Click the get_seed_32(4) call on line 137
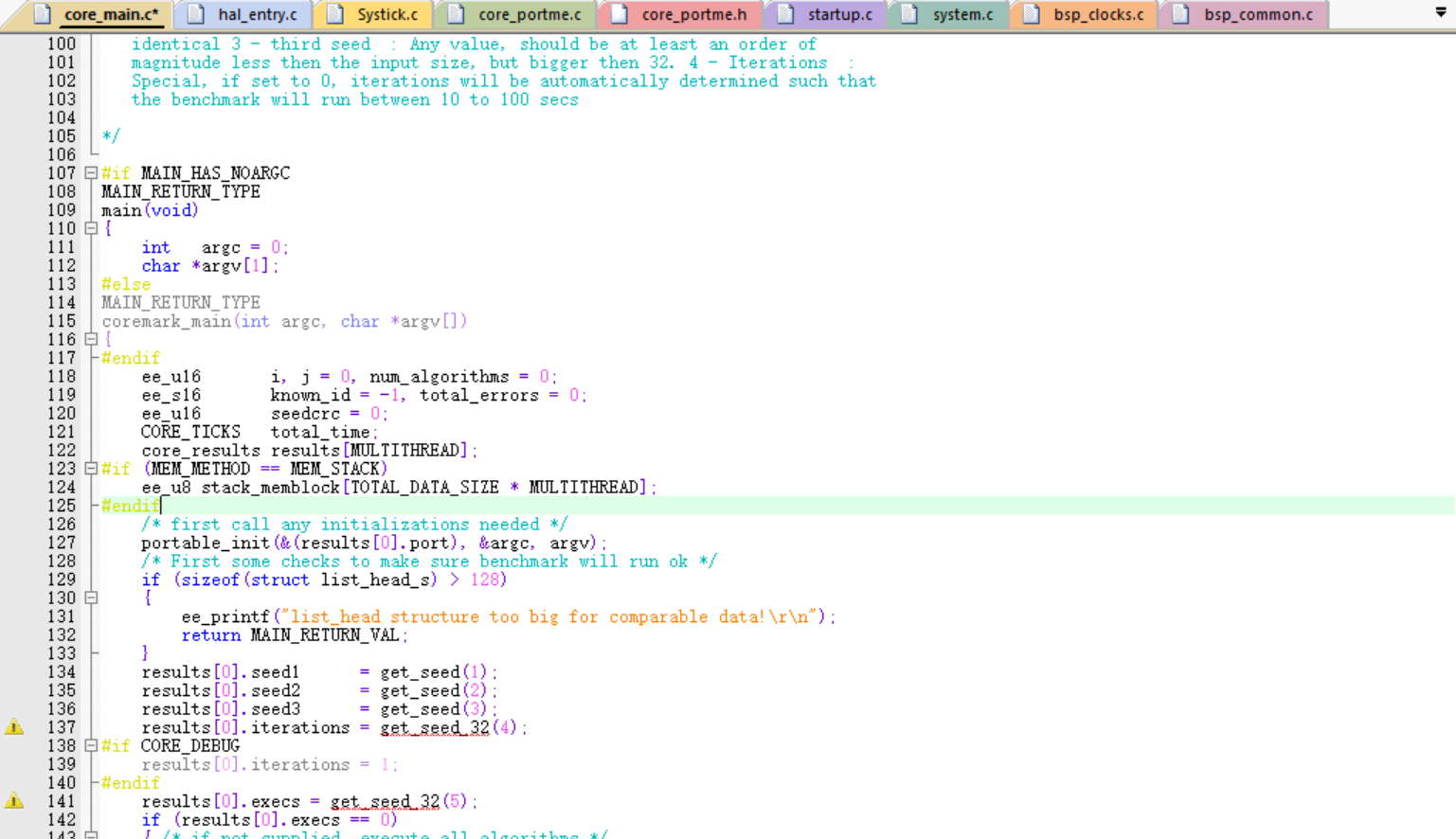1456x839 pixels. 449,727
